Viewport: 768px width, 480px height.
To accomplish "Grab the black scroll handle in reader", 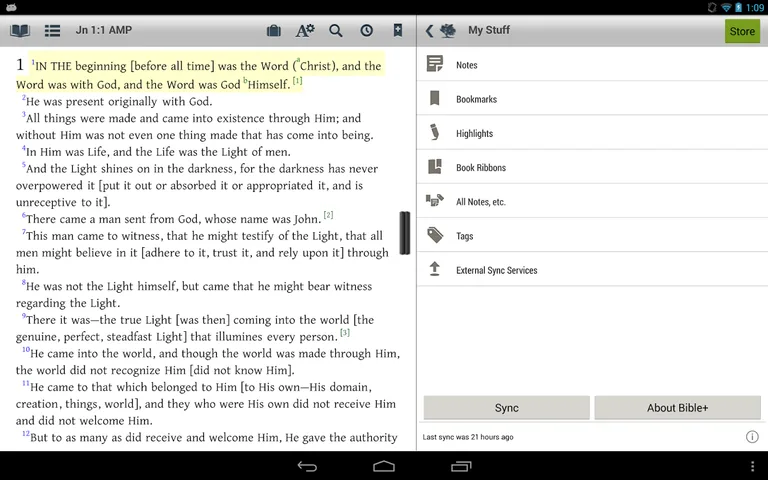I will click(405, 233).
